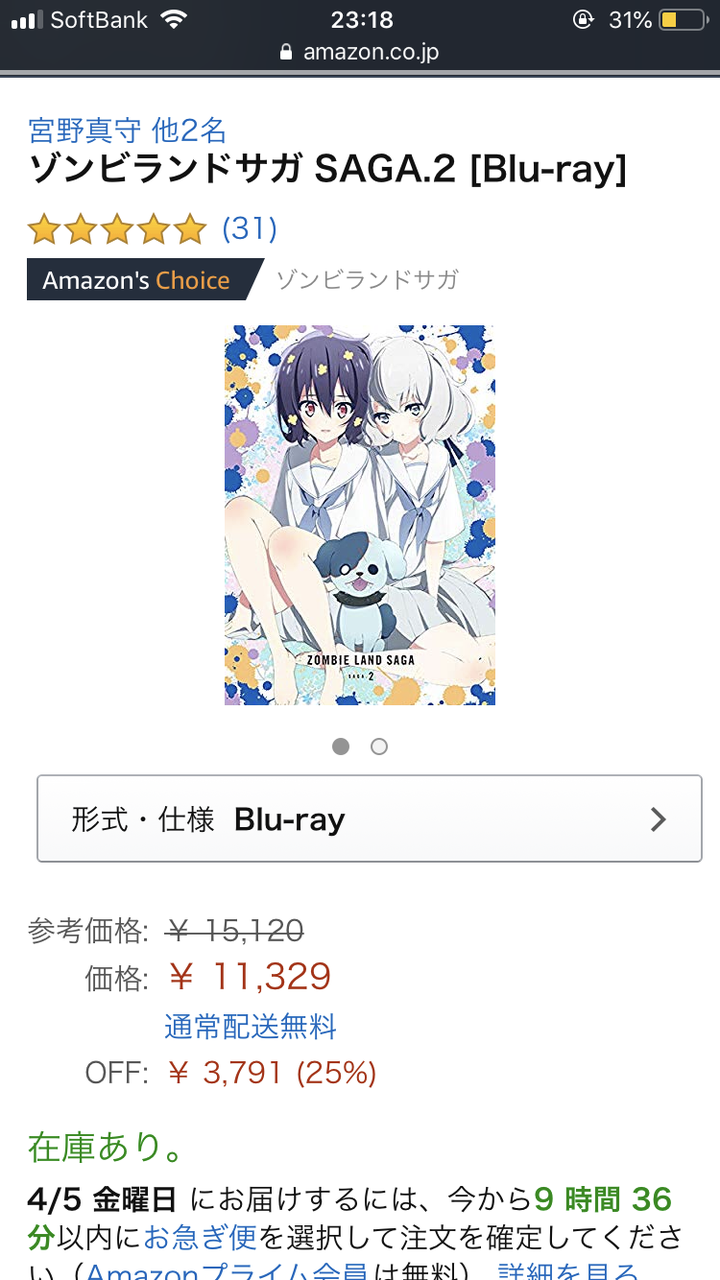Tap the 詳細を見る details link
Image resolution: width=720 pixels, height=1280 pixels.
567,1270
